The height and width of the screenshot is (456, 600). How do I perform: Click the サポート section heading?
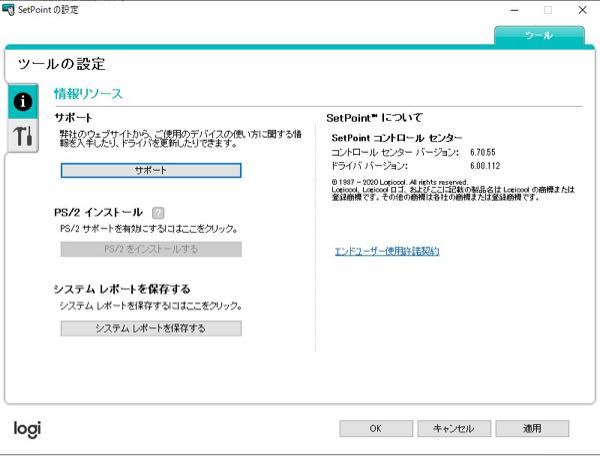click(73, 117)
